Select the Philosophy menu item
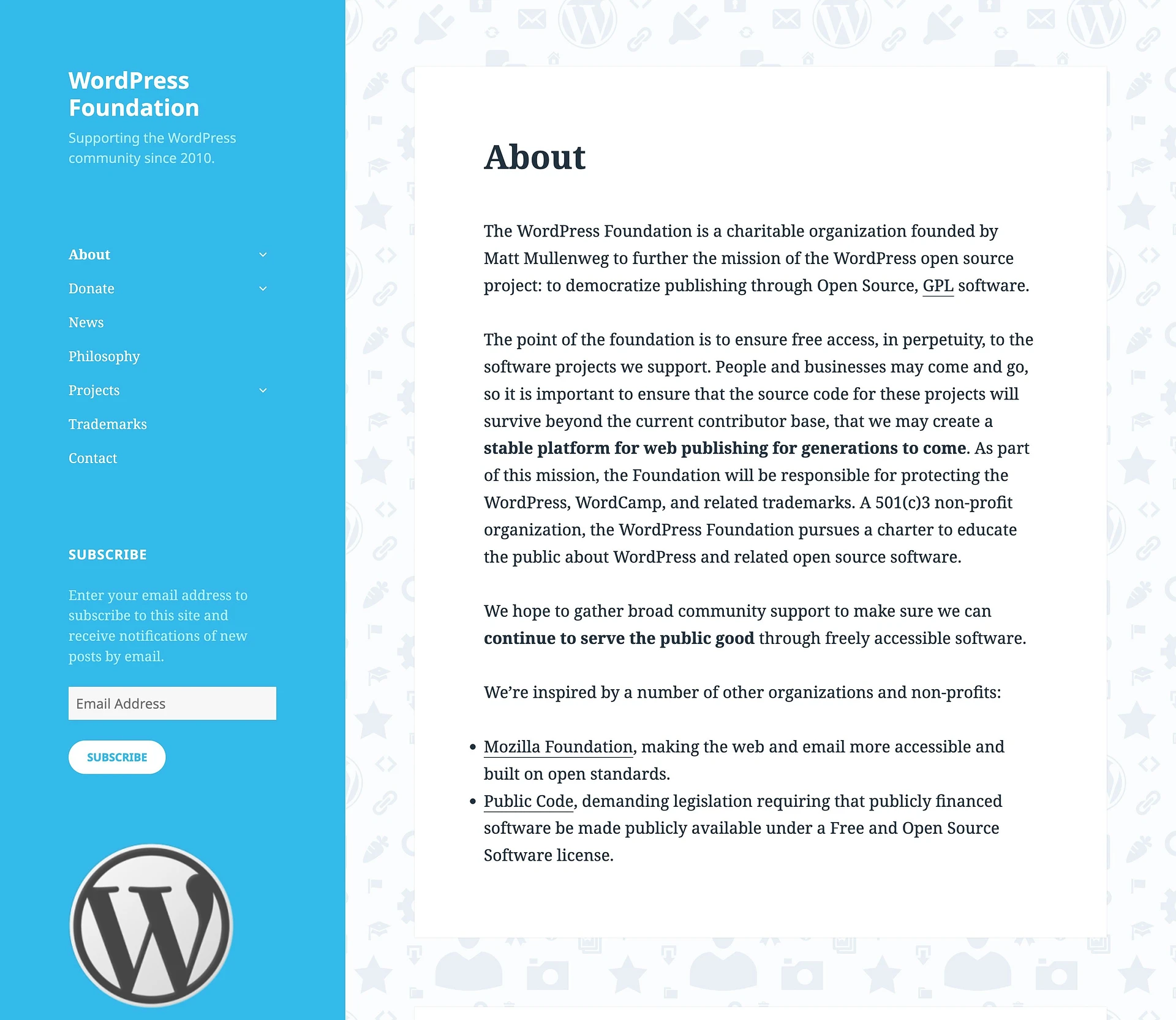This screenshot has width=1176, height=1020. [x=104, y=356]
